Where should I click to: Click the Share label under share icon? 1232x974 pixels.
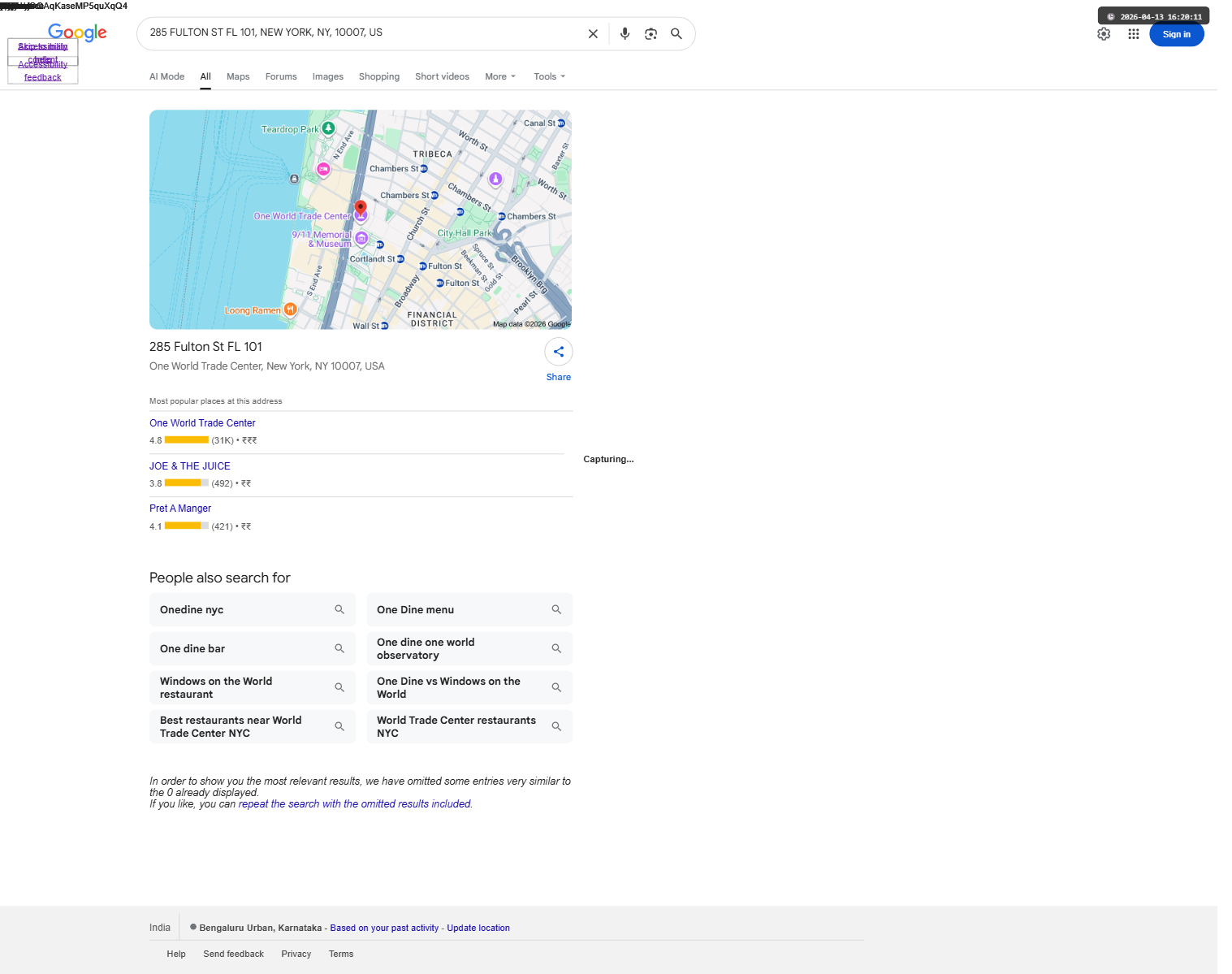click(559, 377)
